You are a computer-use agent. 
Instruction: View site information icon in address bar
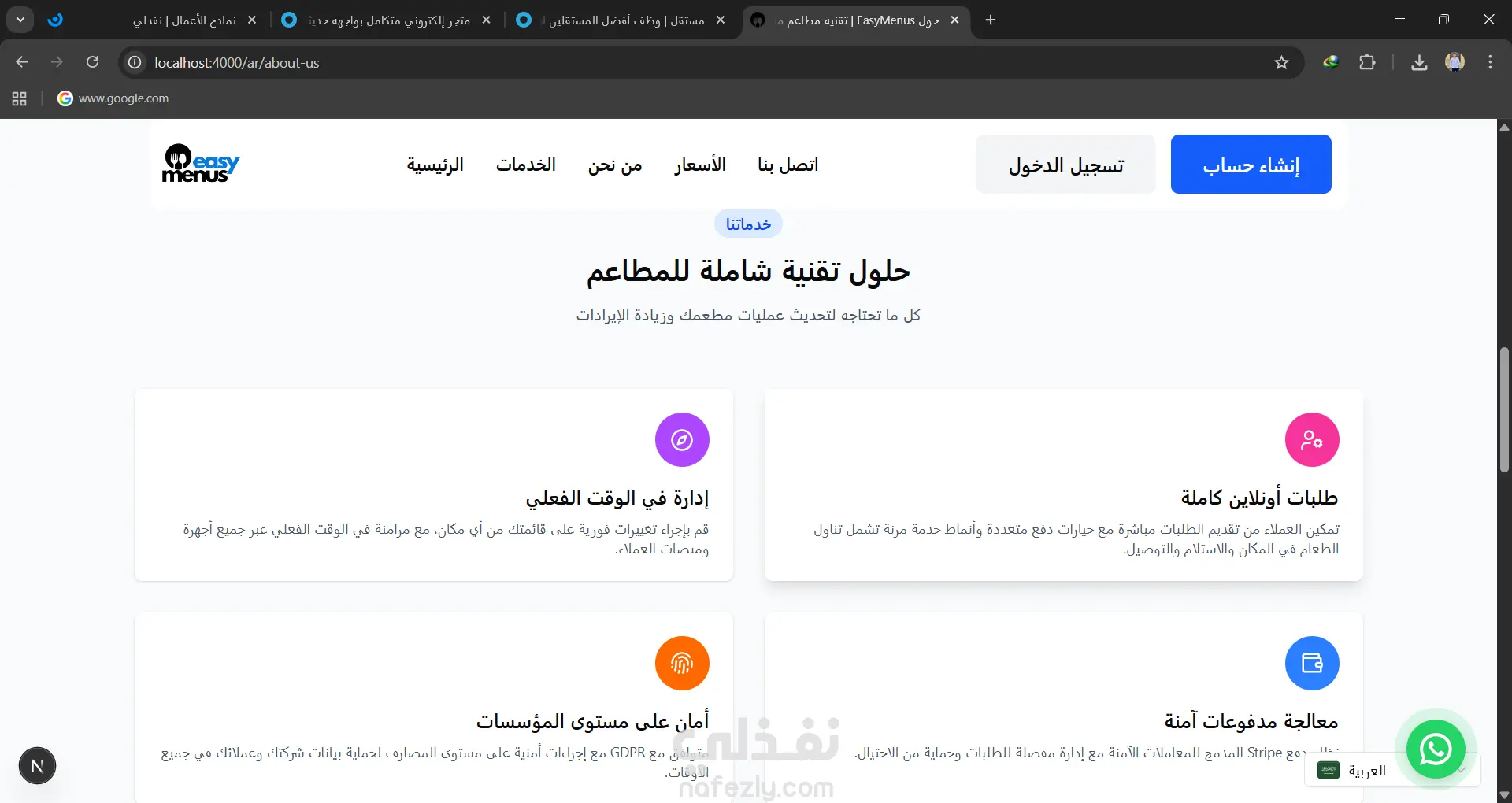(x=135, y=62)
